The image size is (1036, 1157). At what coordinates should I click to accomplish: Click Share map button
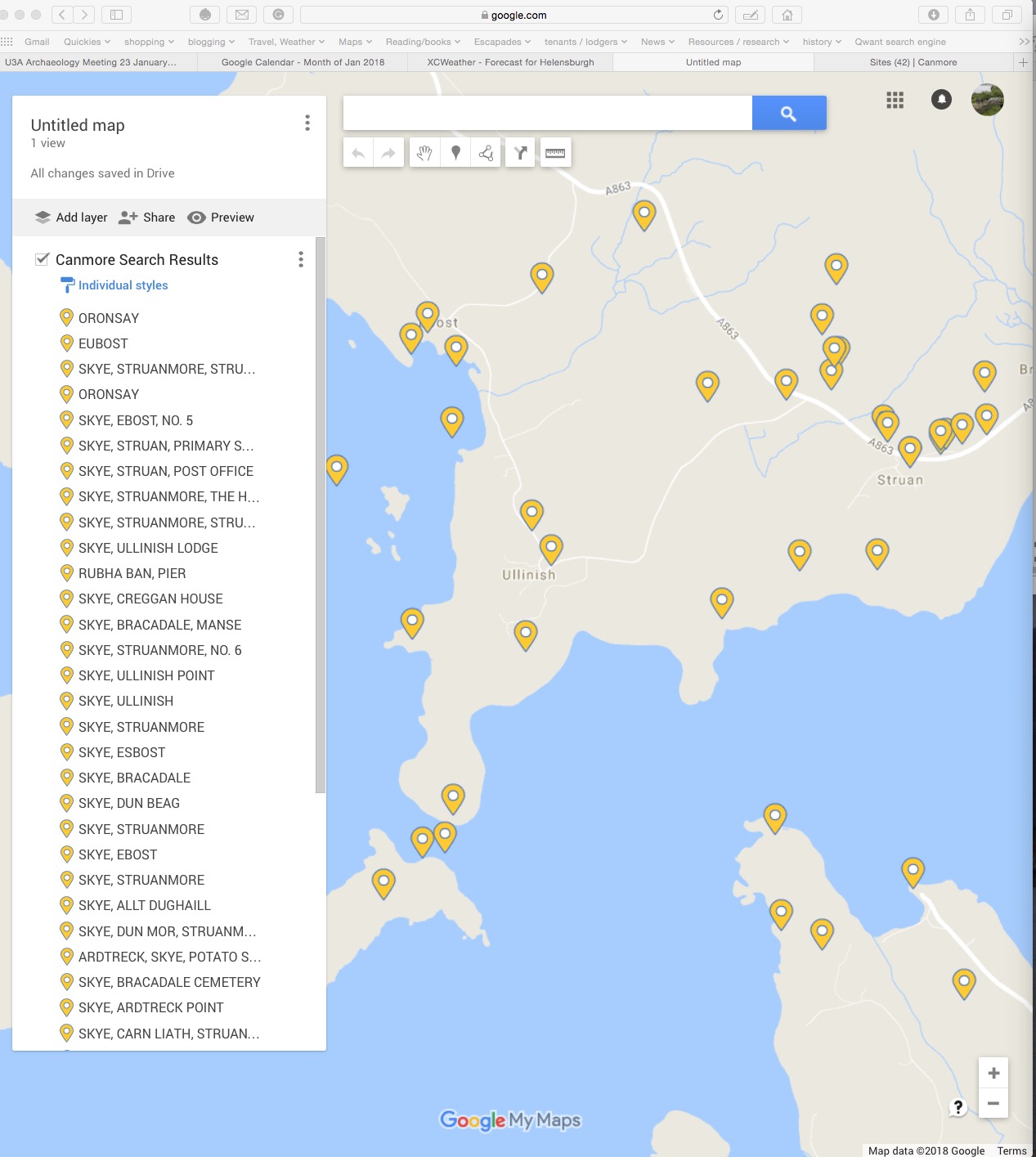point(147,217)
